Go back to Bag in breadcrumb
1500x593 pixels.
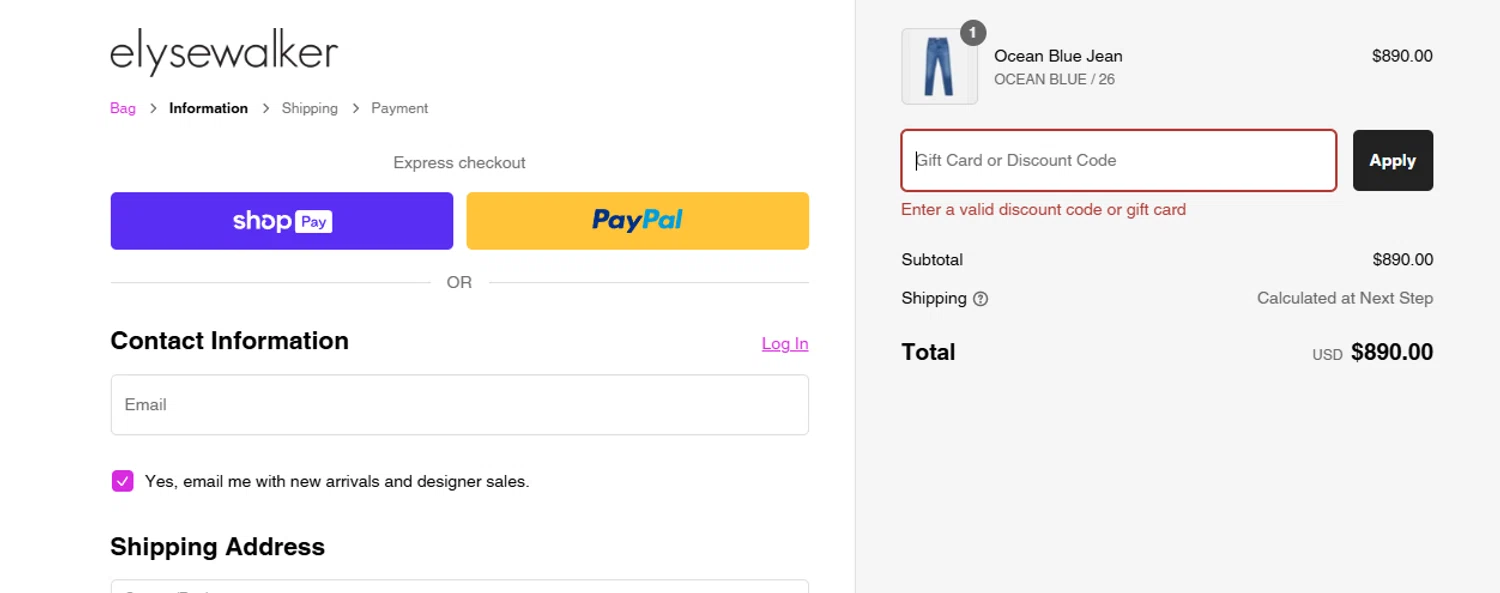(123, 108)
